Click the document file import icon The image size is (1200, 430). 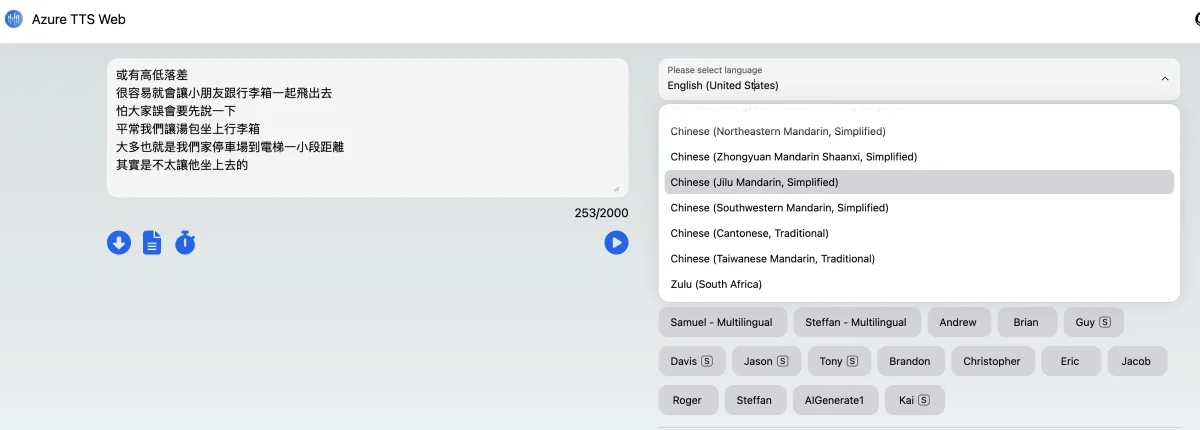pyautogui.click(x=152, y=242)
